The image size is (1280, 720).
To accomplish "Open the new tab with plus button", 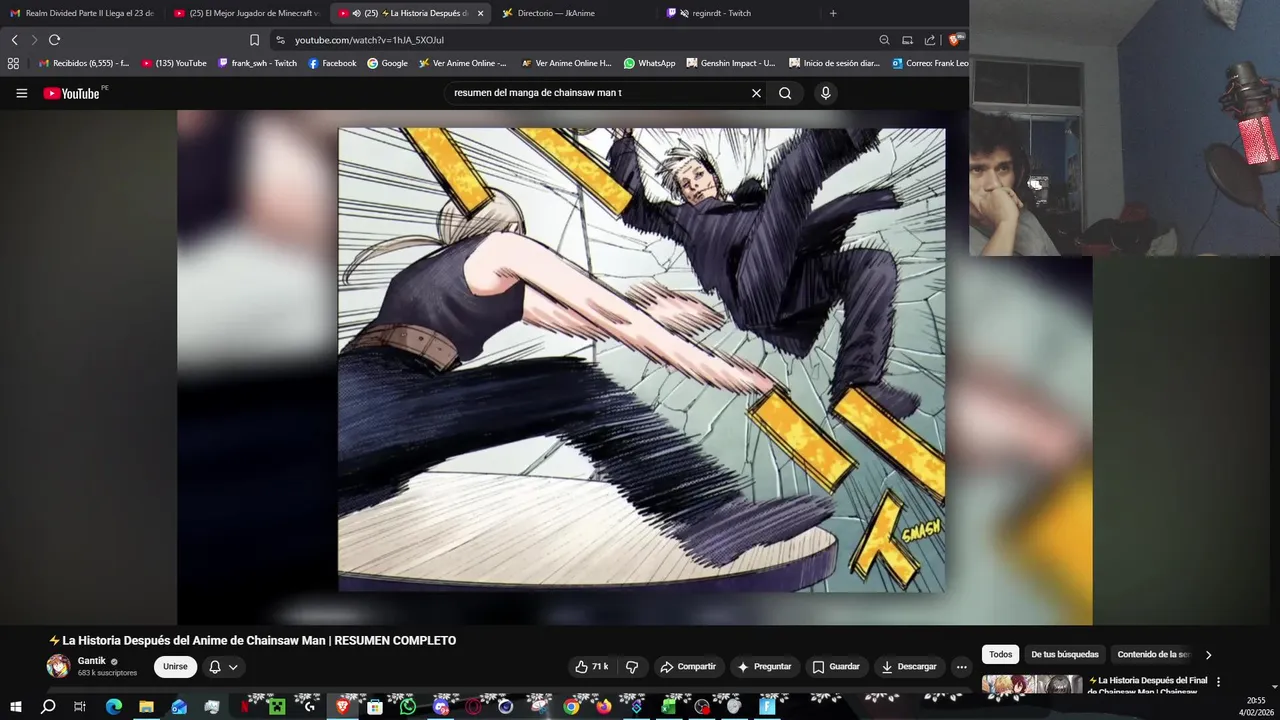I will pos(833,13).
